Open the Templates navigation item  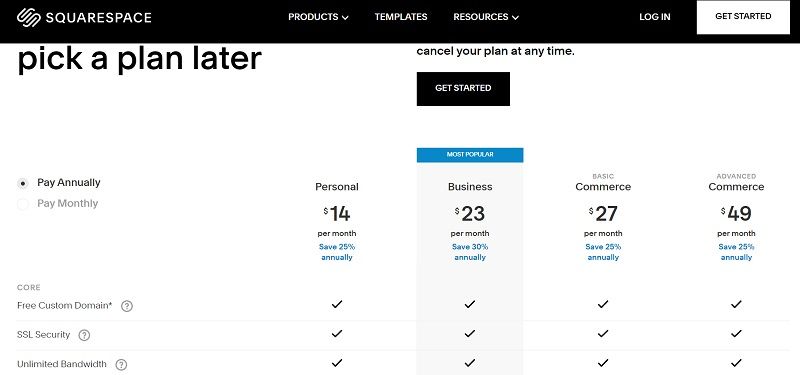click(x=401, y=17)
